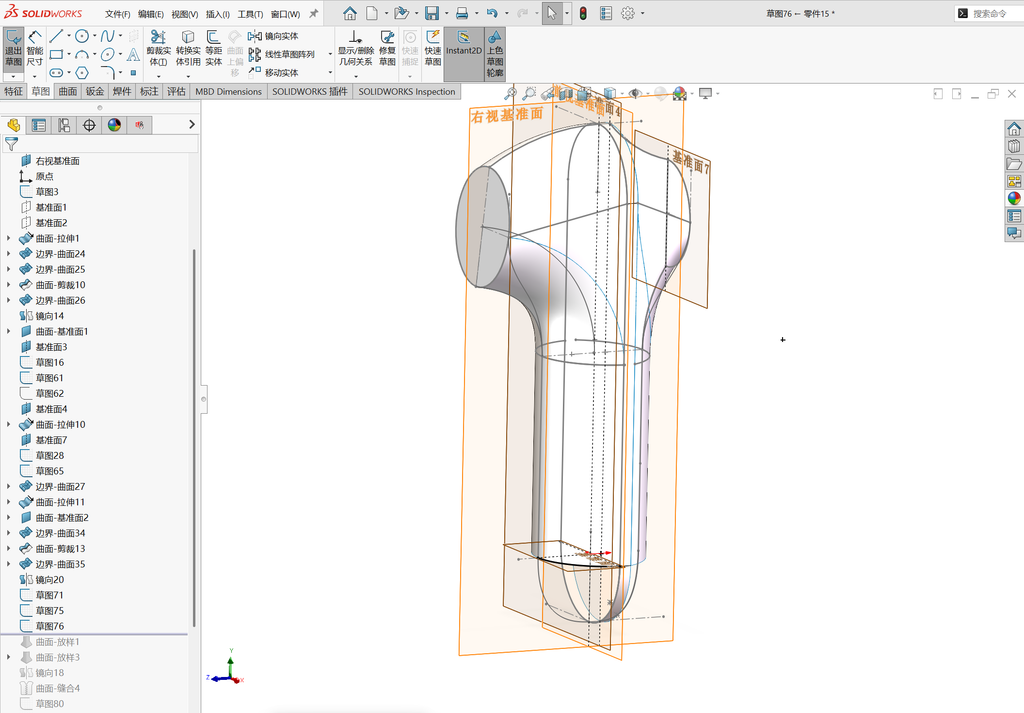
Task: Toggle 上色草图轮廓 shaded sketch contours
Action: tap(495, 54)
